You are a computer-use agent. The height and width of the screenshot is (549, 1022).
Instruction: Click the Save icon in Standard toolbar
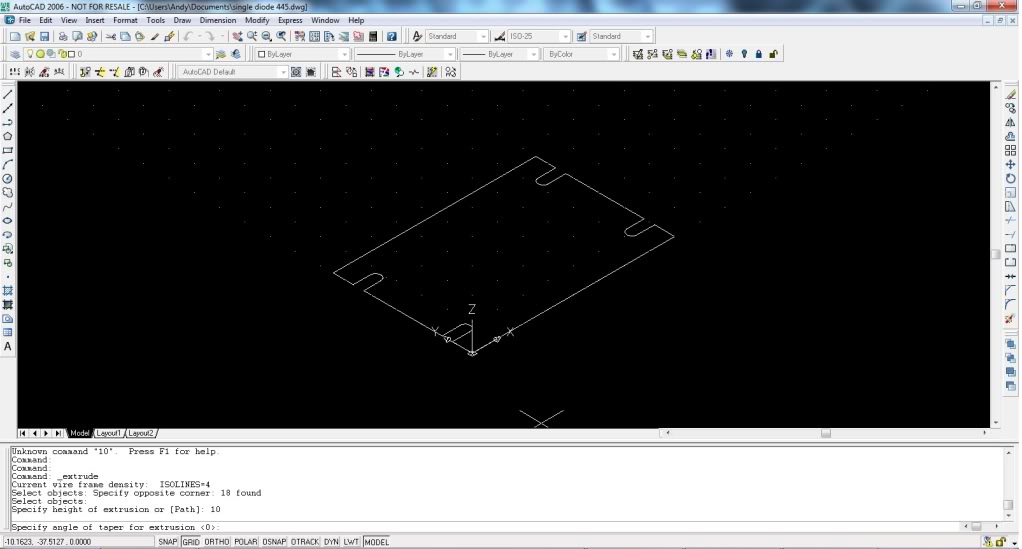point(42,36)
